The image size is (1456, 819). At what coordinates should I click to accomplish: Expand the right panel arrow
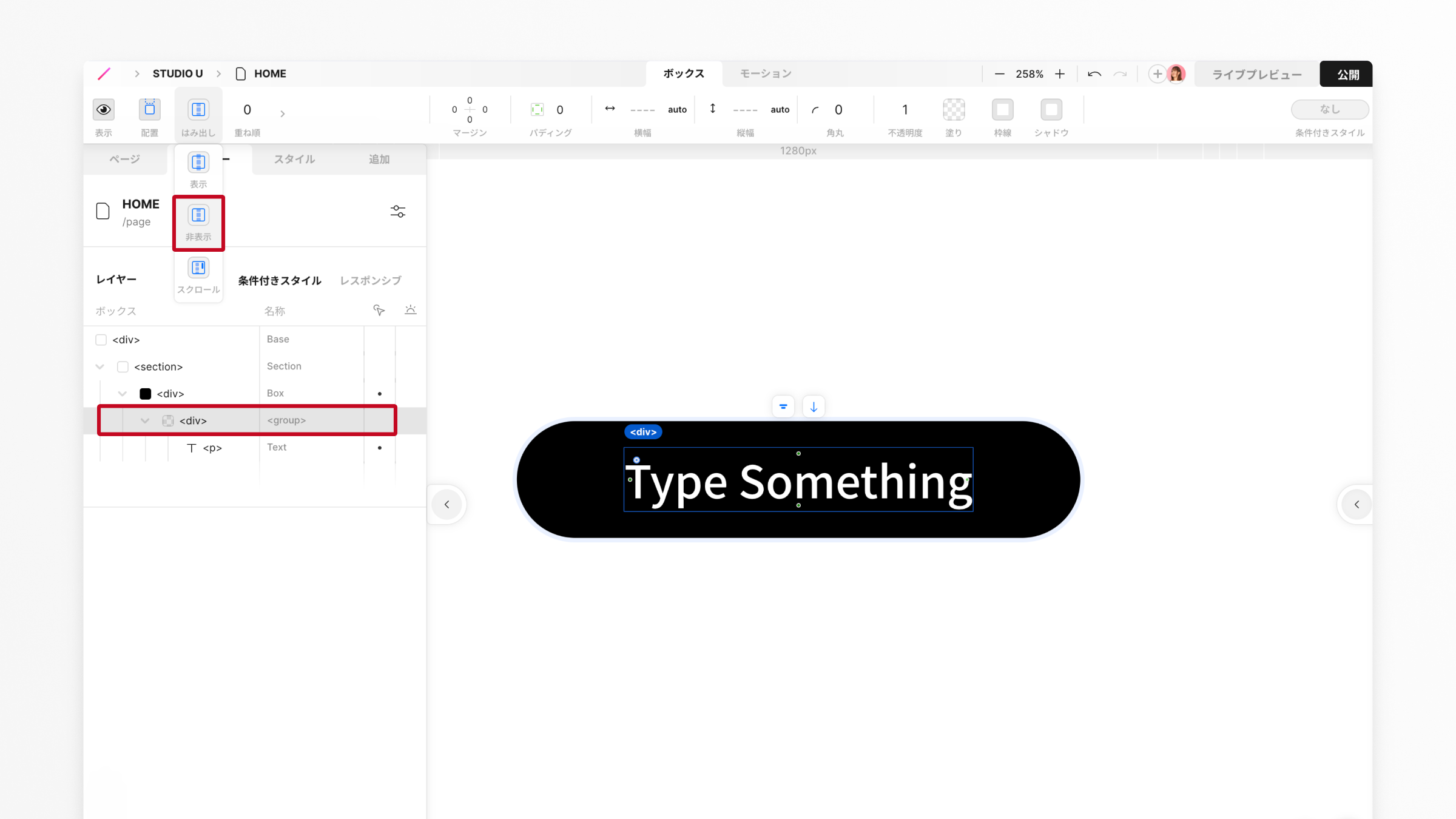point(1357,504)
